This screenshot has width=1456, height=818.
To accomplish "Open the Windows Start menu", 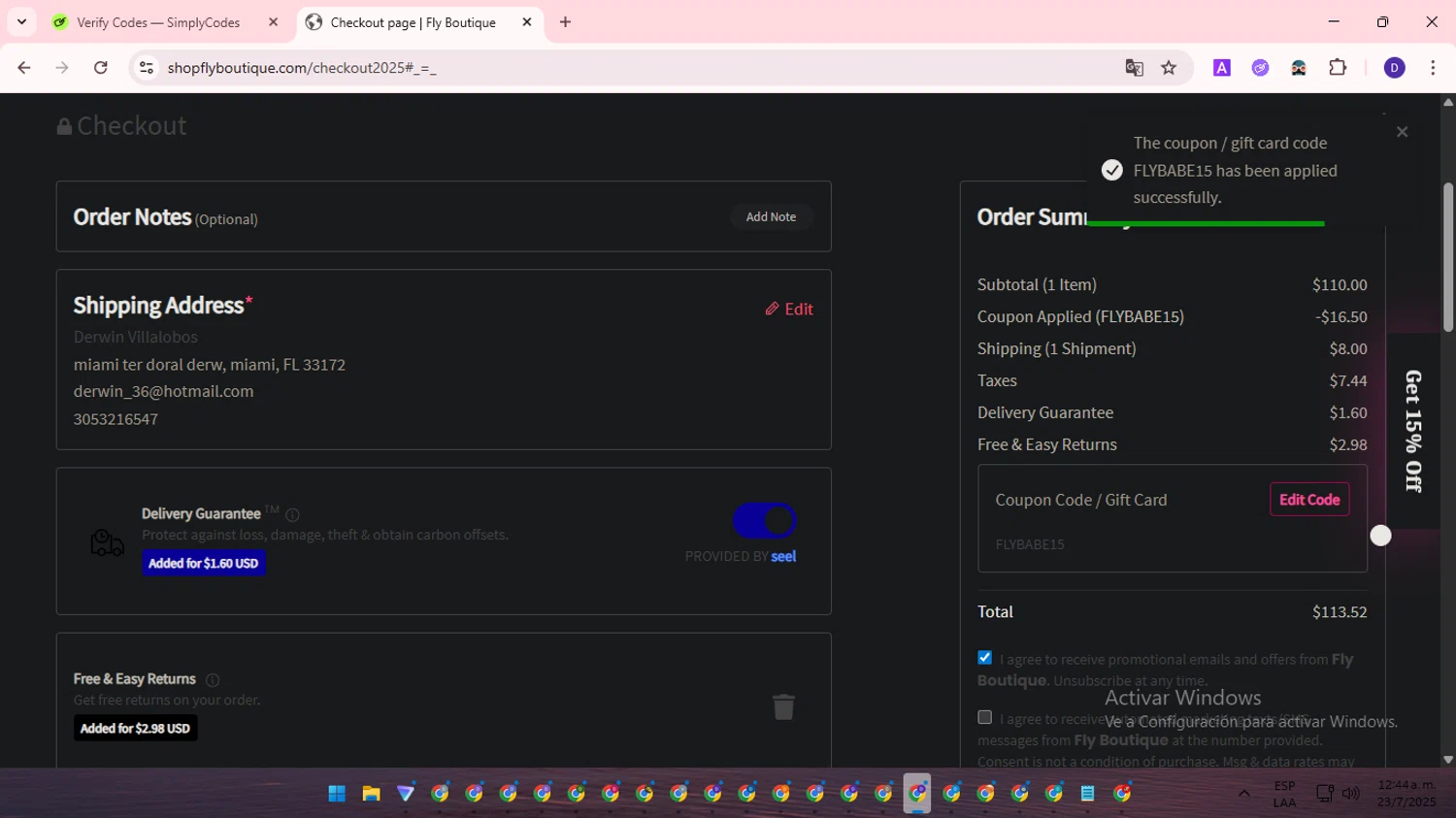I will pyautogui.click(x=337, y=794).
